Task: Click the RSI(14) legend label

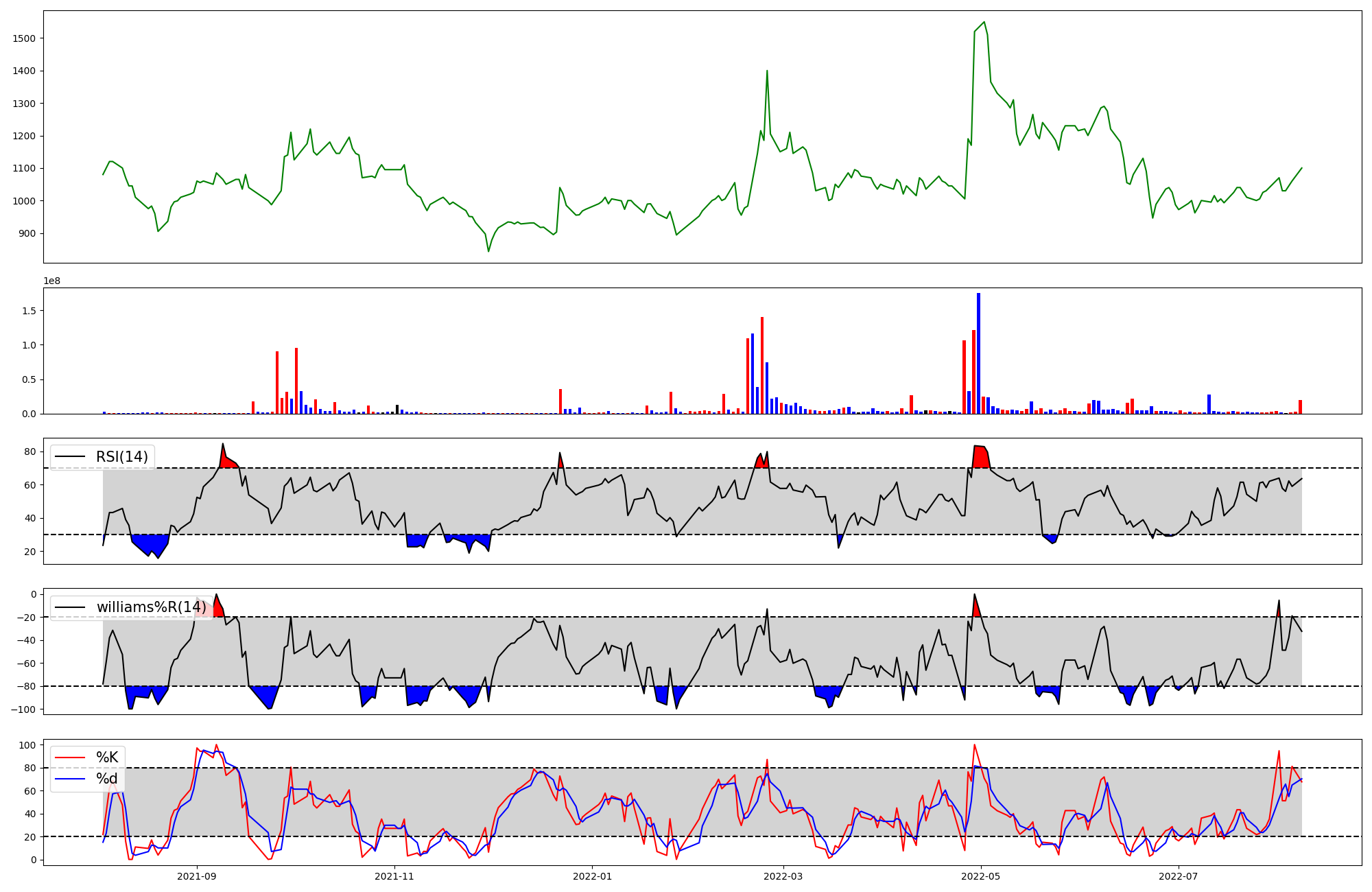Action: click(122, 457)
